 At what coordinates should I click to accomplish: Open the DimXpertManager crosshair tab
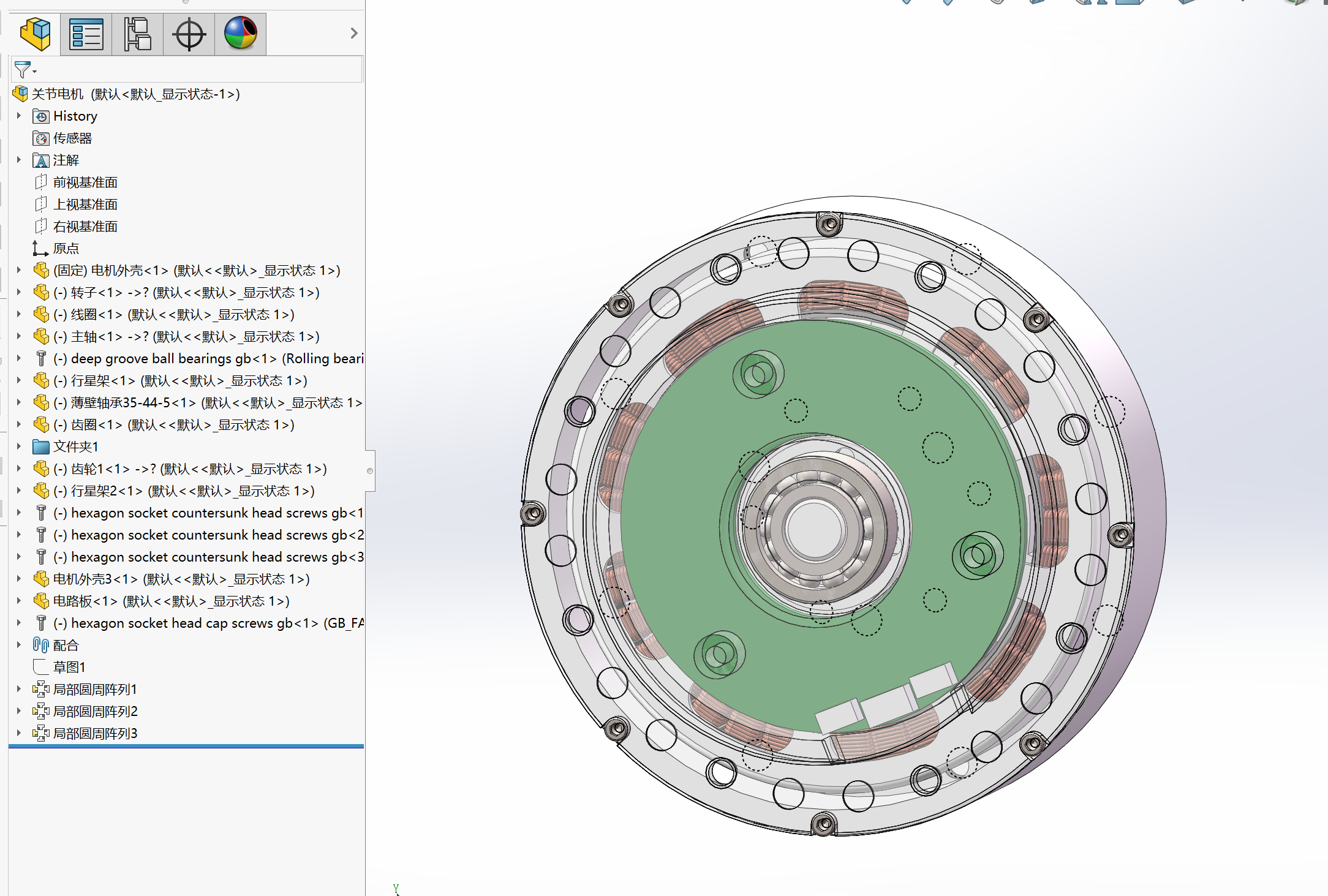pyautogui.click(x=189, y=34)
